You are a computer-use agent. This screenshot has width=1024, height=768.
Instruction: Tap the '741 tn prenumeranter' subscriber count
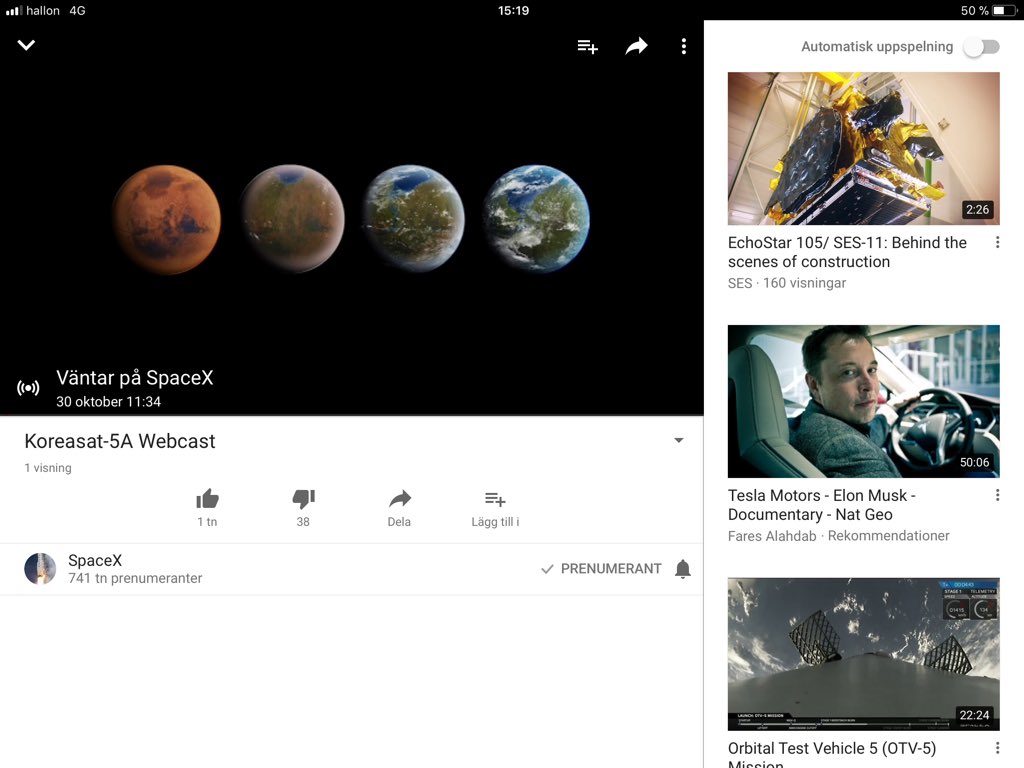[135, 579]
